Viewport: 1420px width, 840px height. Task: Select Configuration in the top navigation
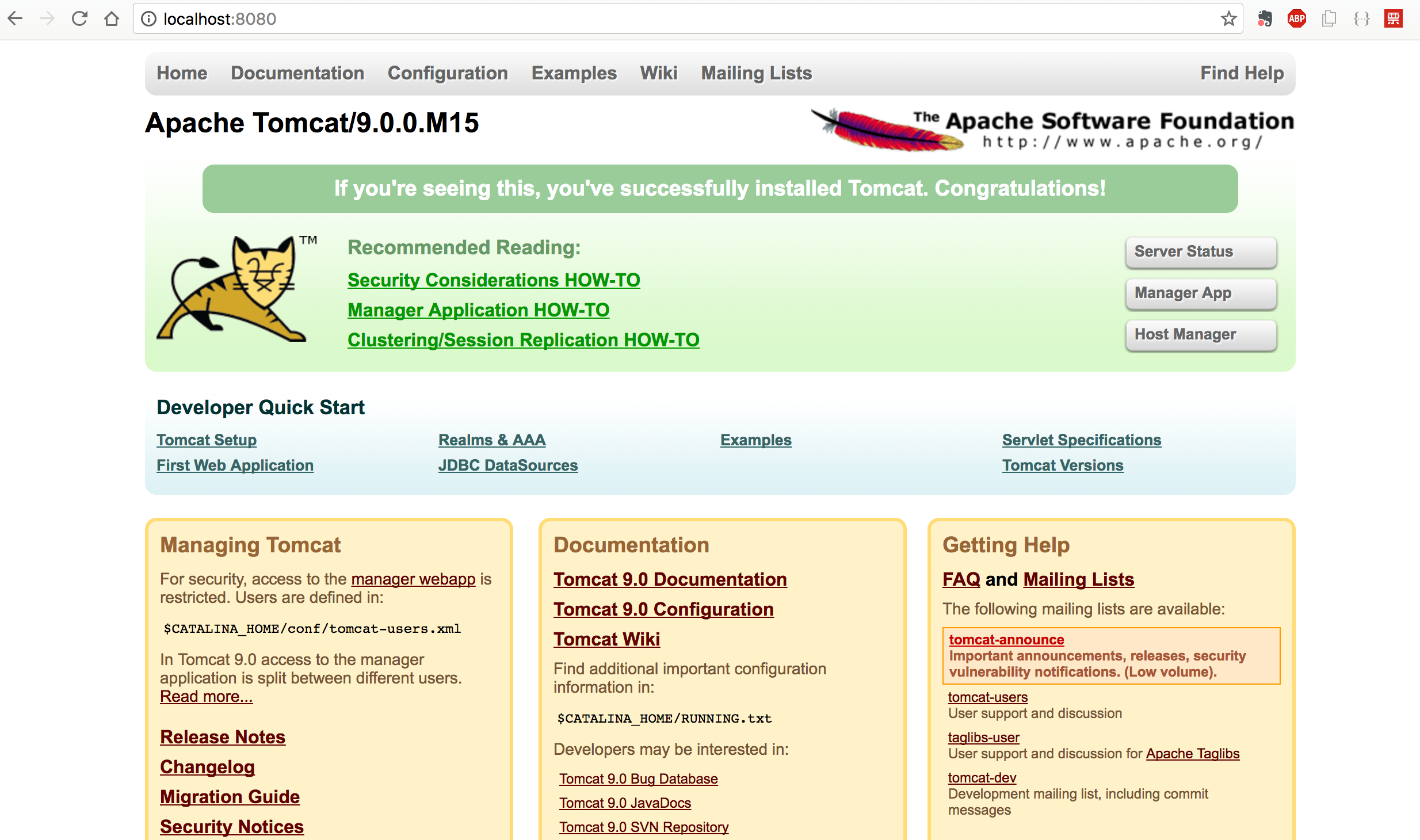coord(448,73)
